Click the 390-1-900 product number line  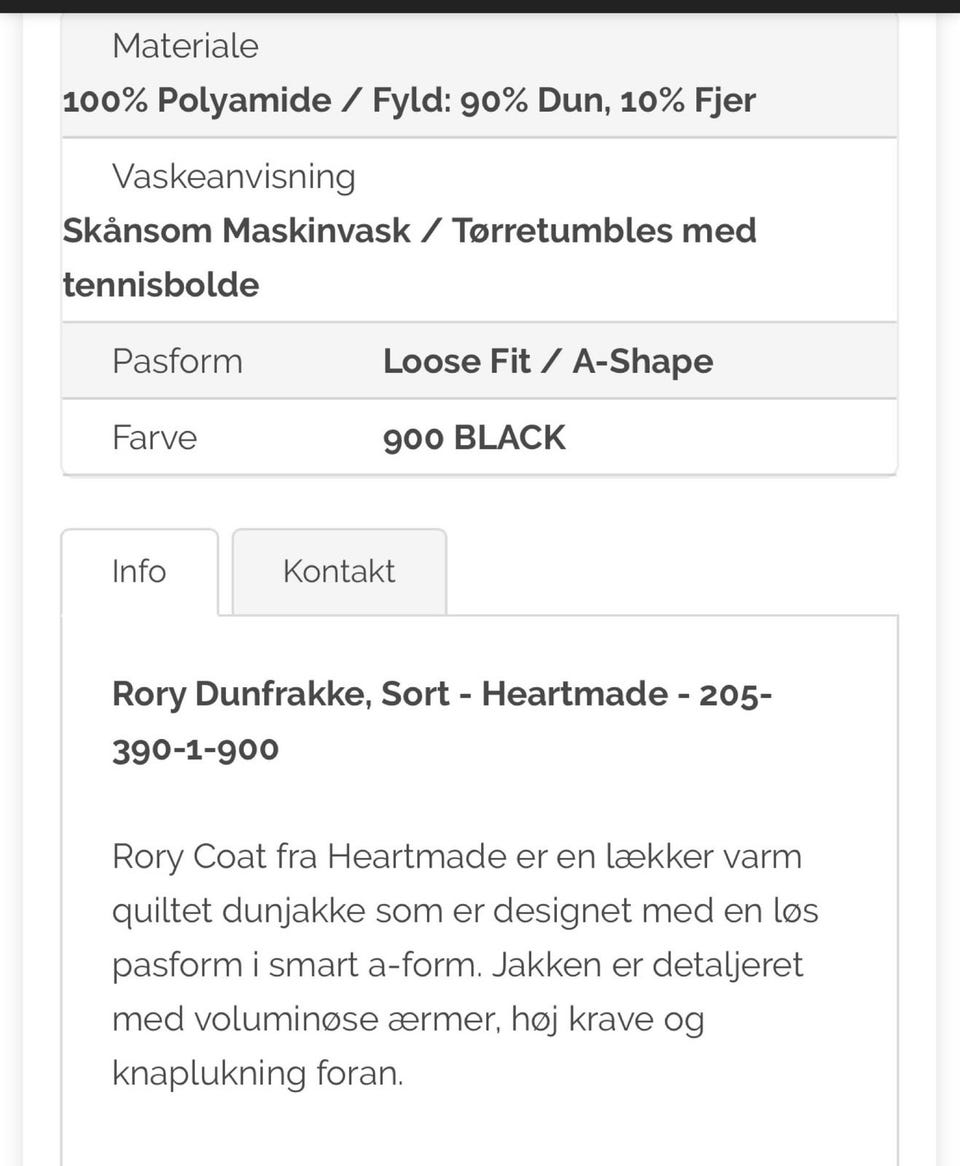[195, 748]
